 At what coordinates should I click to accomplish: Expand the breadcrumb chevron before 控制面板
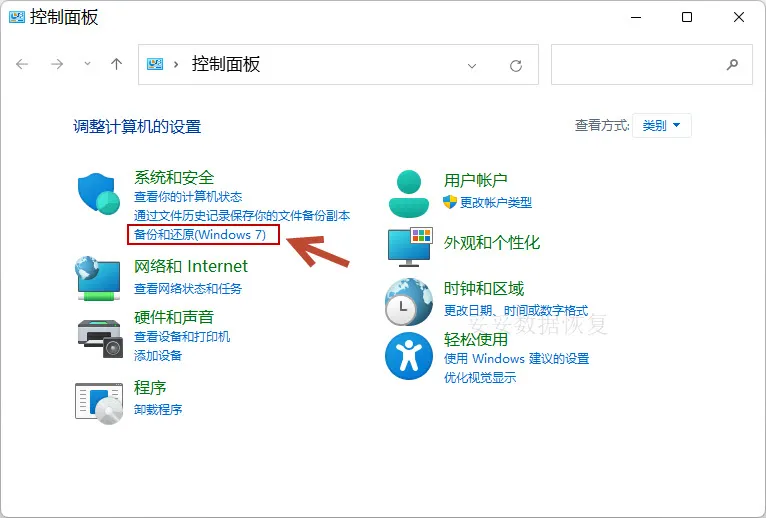coord(176,65)
